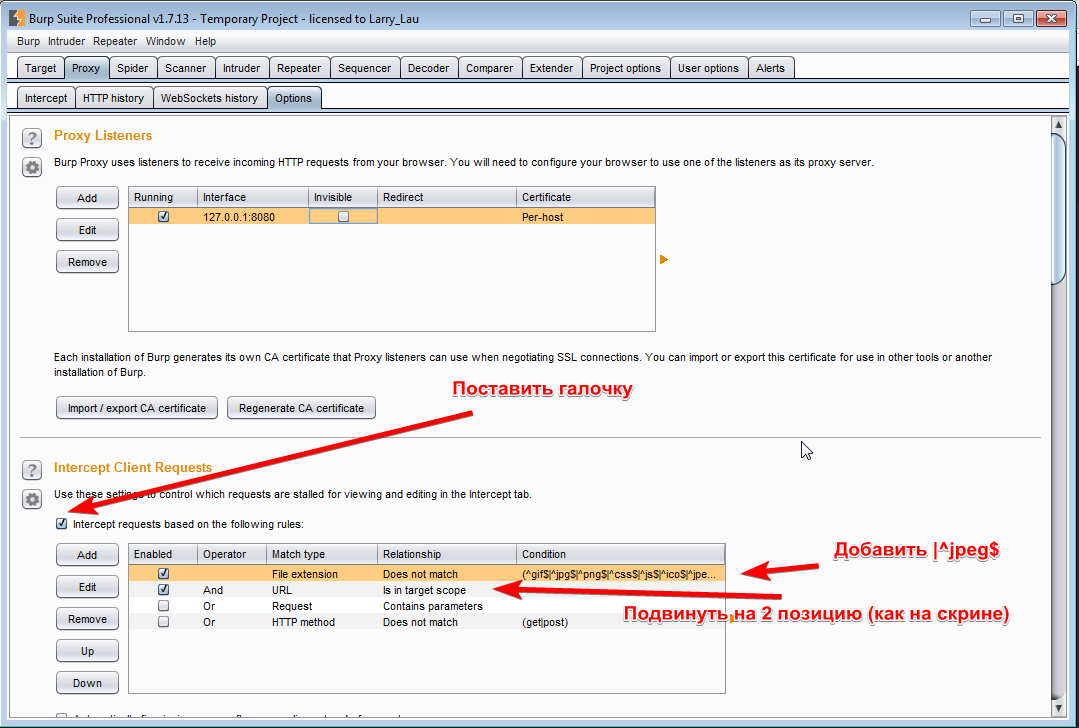The image size is (1079, 728).
Task: Click the Burp Suite icon in title bar
Action: click(17, 18)
